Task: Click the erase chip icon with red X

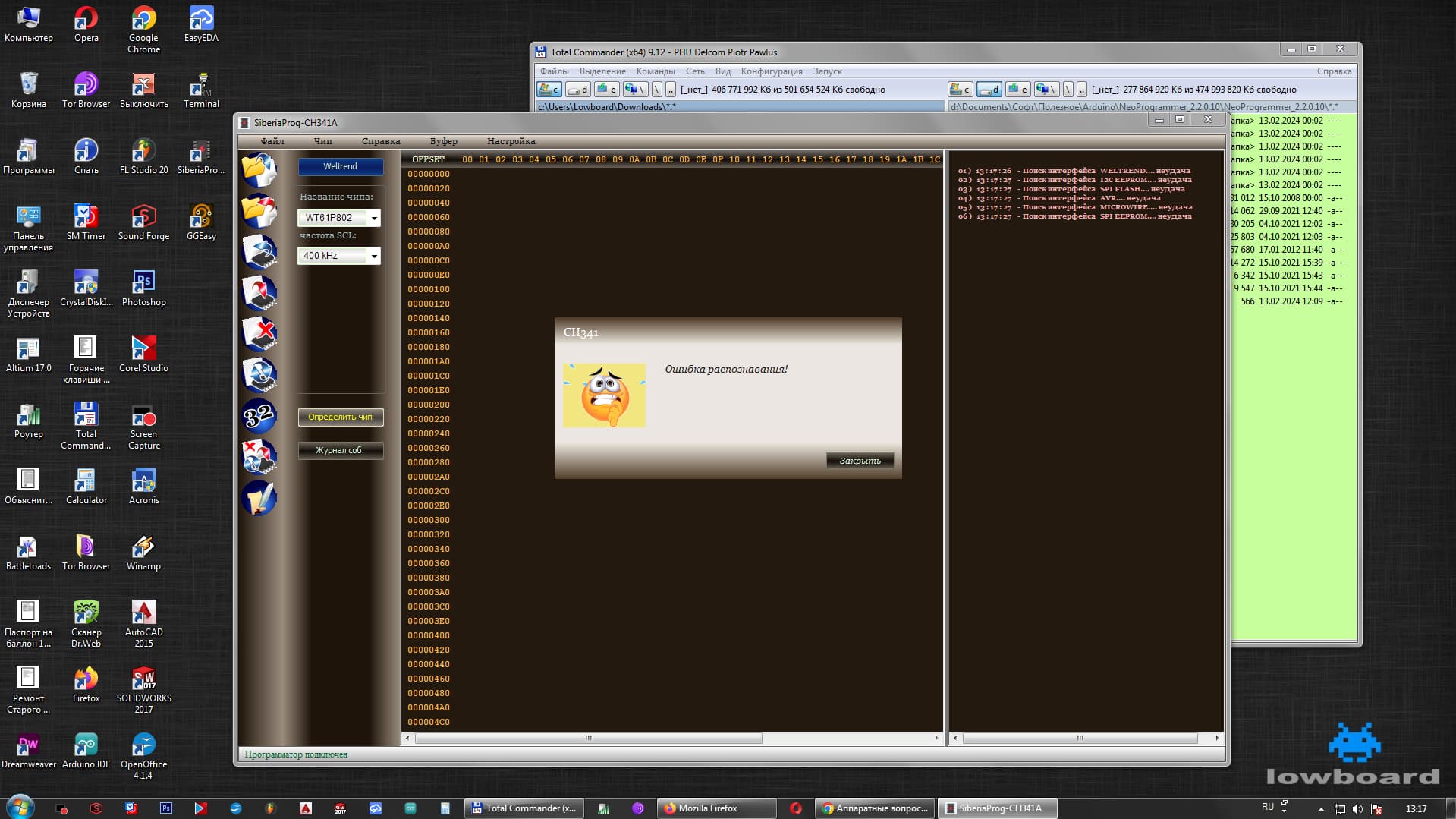Action: (259, 334)
